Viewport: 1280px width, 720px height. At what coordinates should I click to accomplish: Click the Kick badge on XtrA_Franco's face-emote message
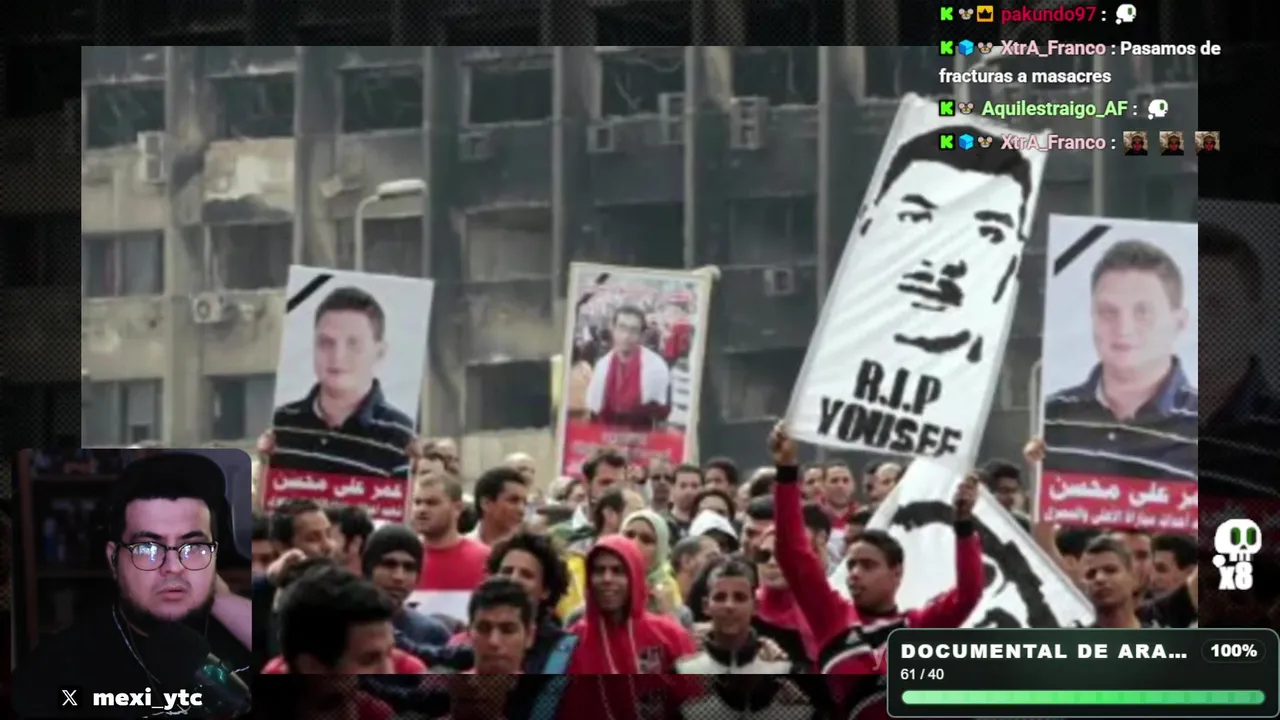947,142
